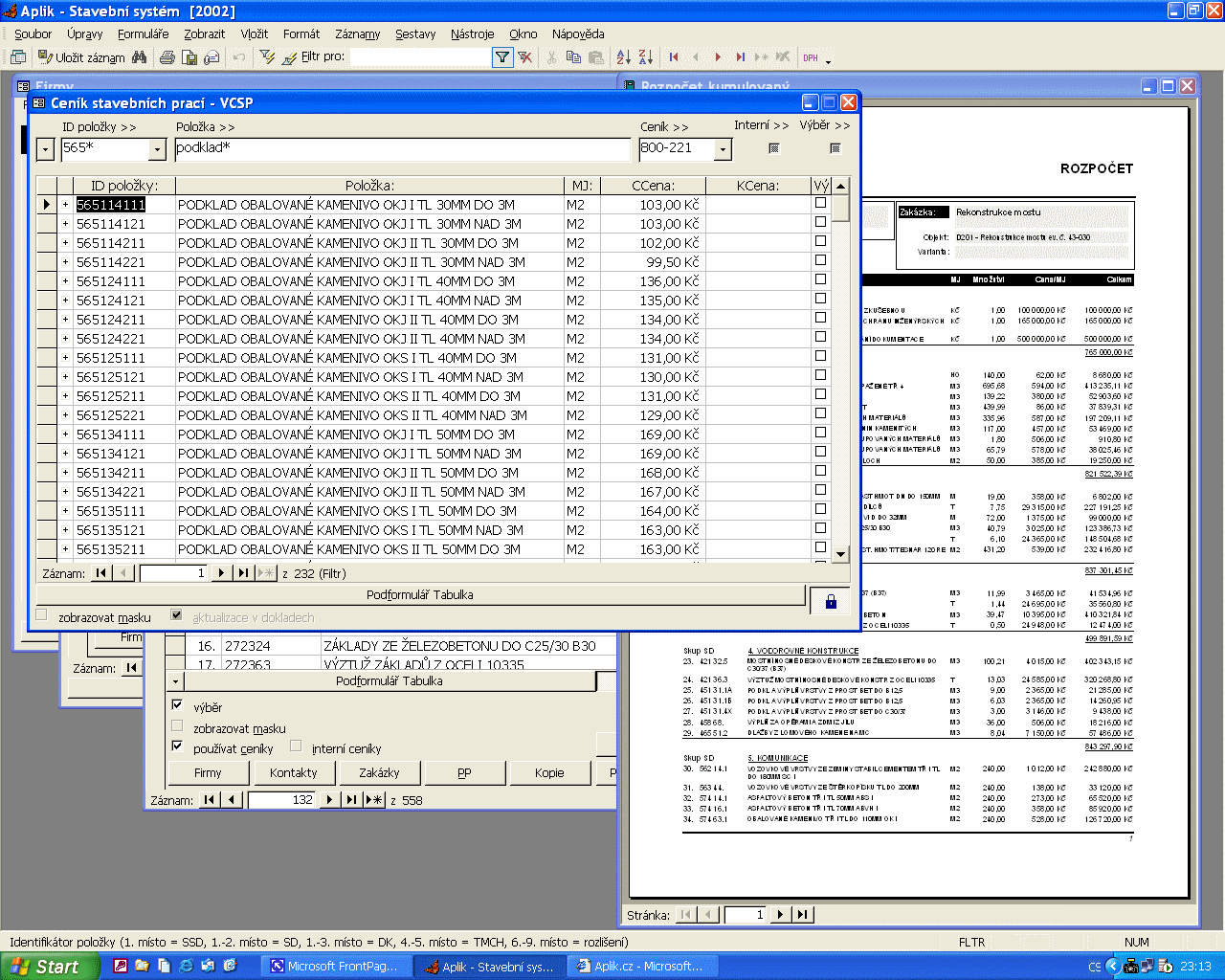Click the blue padlock button
1225x980 pixels.
click(x=831, y=601)
